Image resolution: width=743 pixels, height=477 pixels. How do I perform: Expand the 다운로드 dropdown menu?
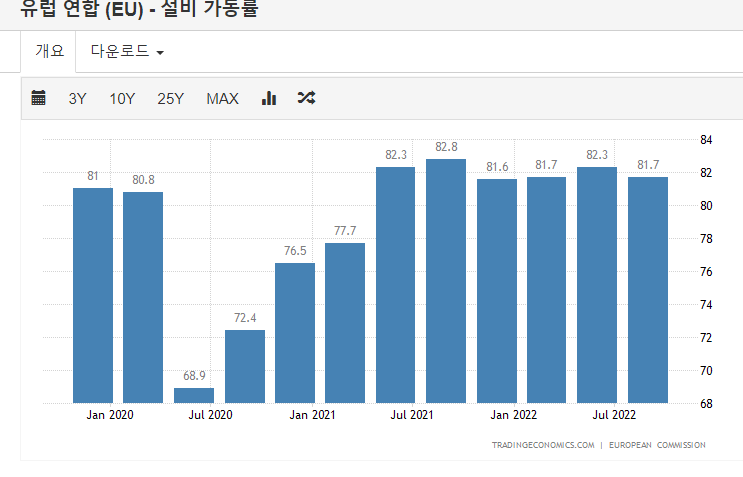pyautogui.click(x=127, y=51)
